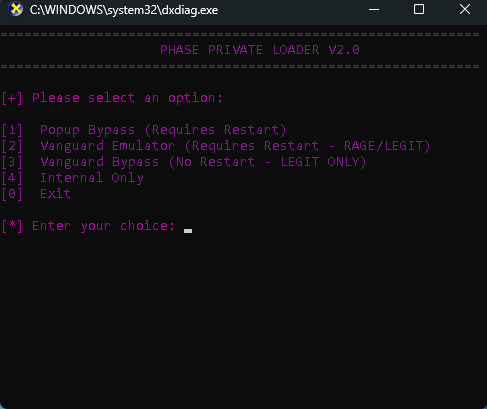This screenshot has height=409, width=487.
Task: Click the [1] option marker
Action: 12,130
